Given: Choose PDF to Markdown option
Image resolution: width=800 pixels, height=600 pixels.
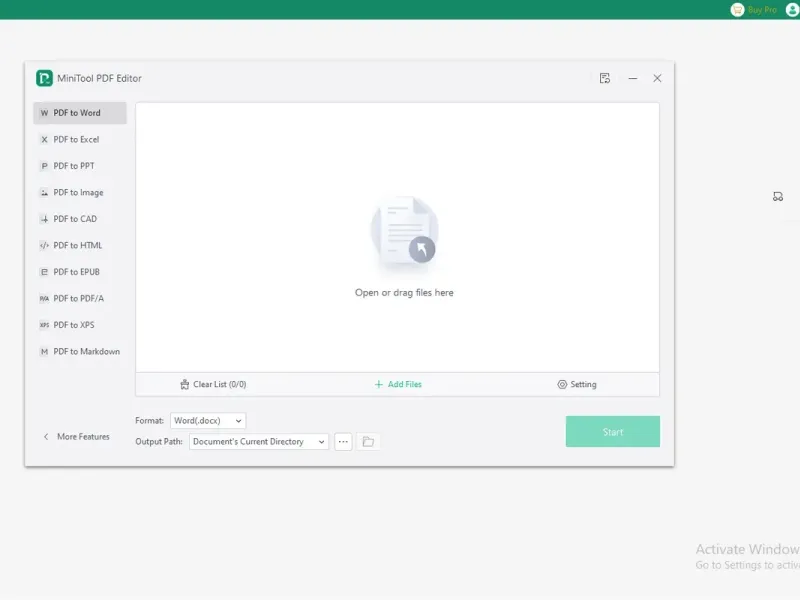Looking at the screenshot, I should coord(80,352).
